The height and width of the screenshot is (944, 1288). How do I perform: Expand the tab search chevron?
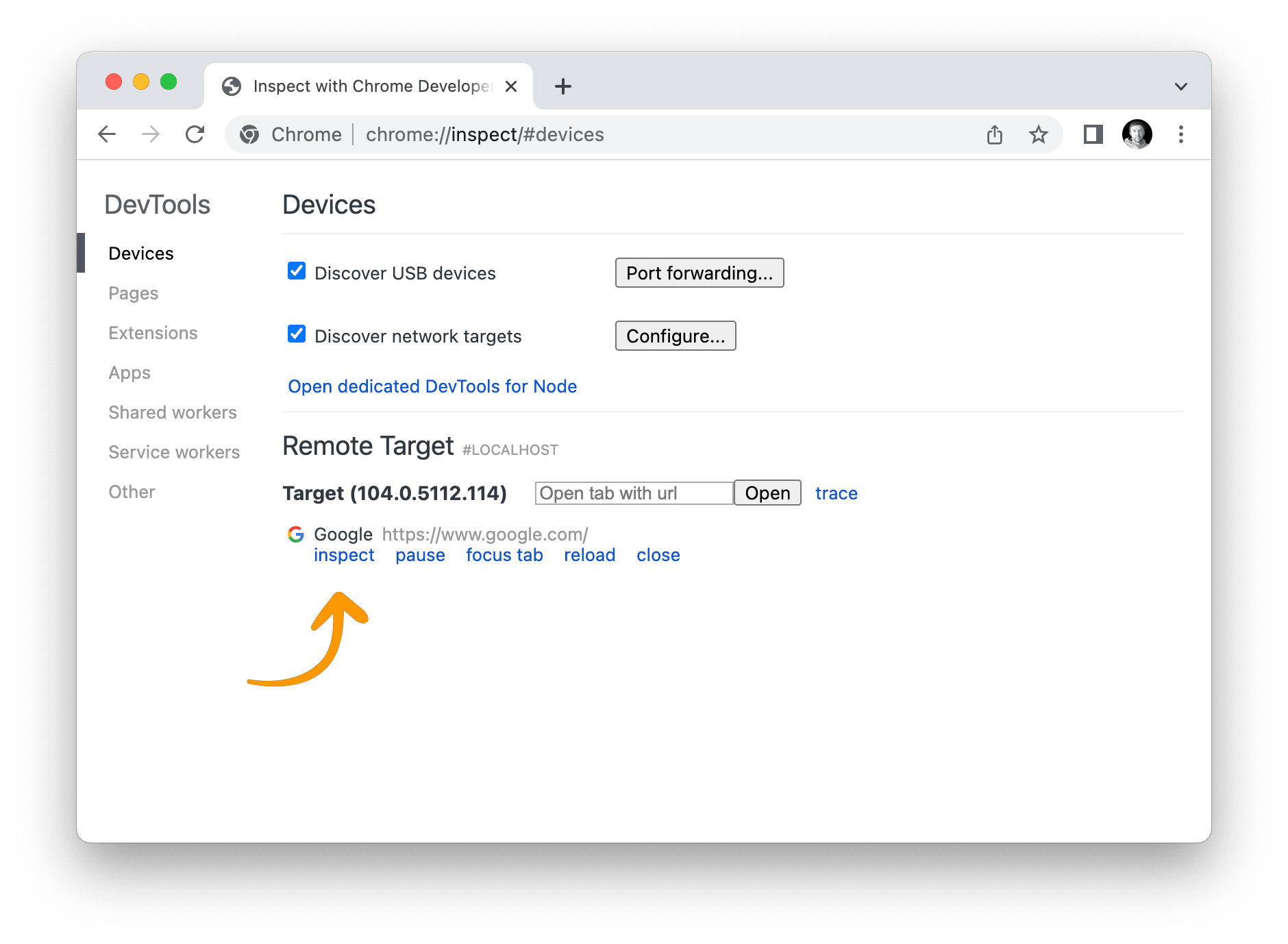click(1180, 86)
